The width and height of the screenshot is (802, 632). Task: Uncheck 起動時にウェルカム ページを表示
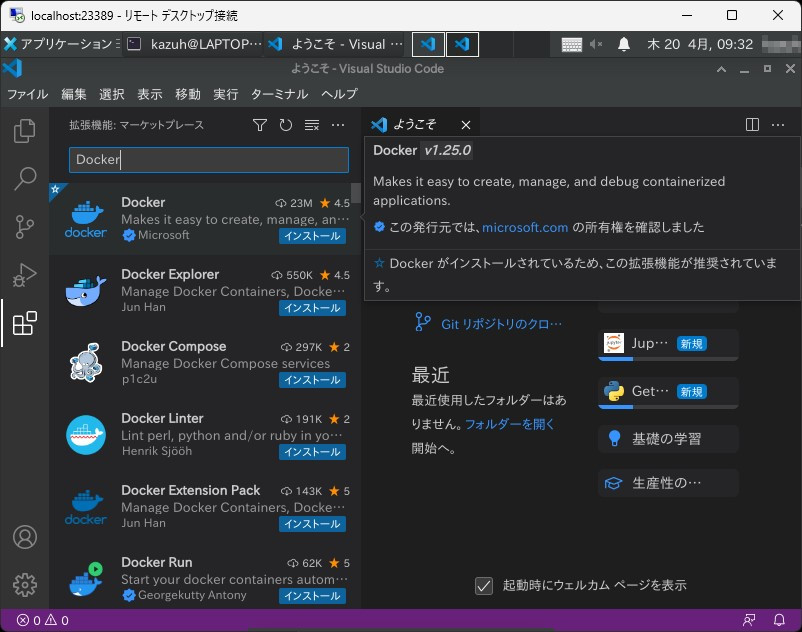coord(486,586)
